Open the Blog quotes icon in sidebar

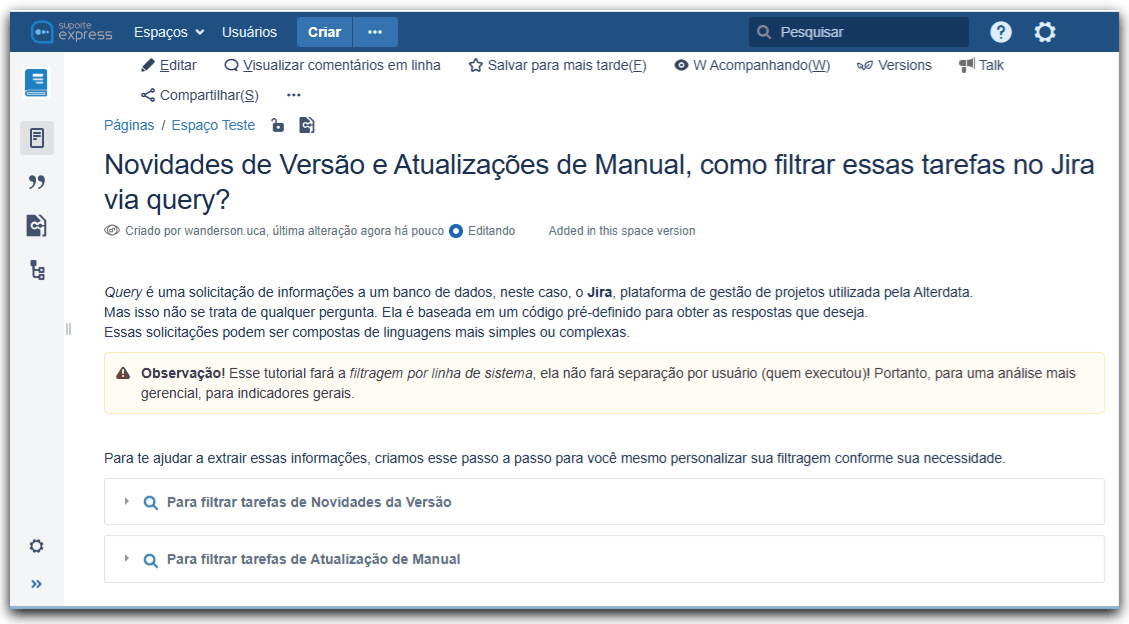coord(37,182)
